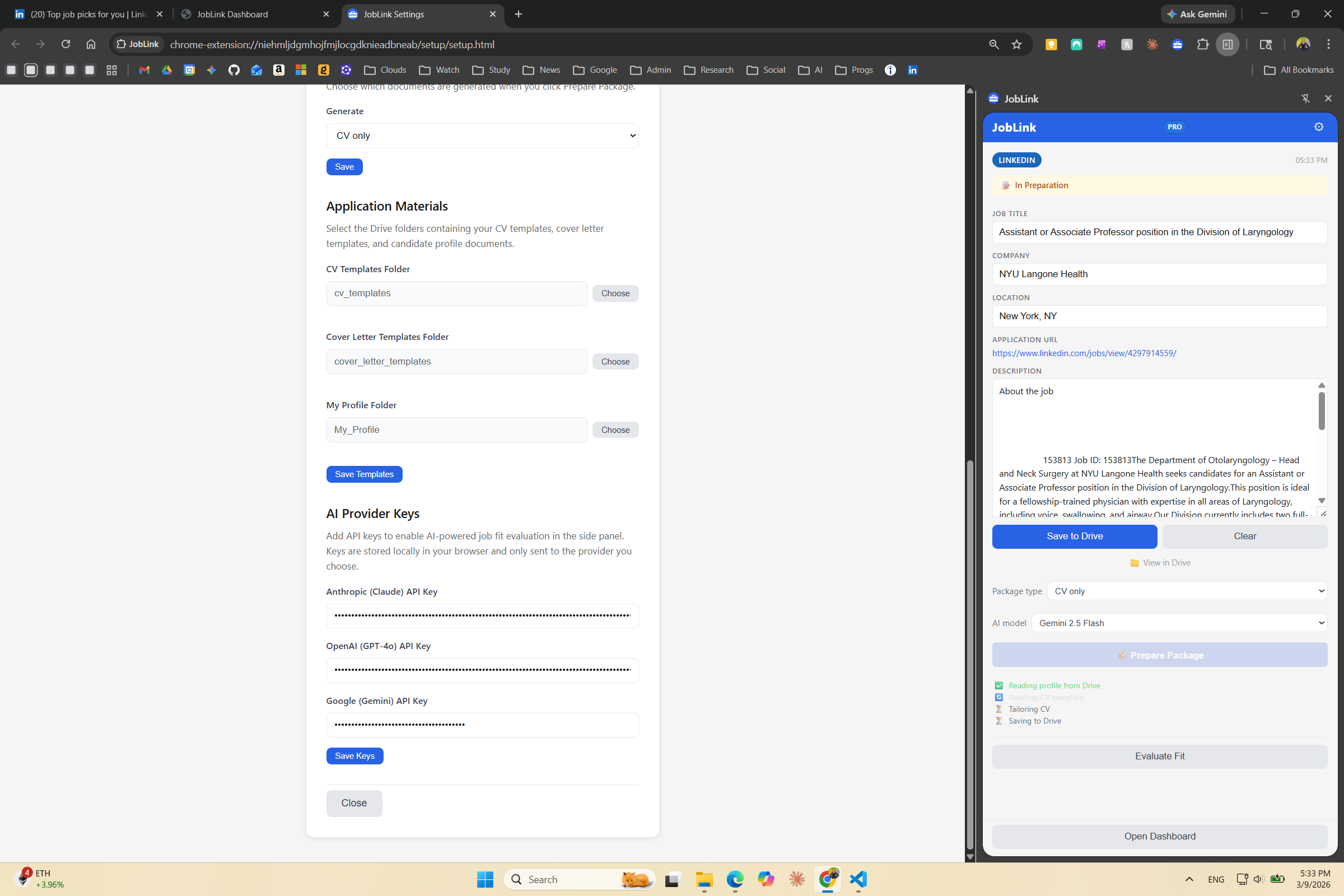Viewport: 1344px width, 896px height.
Task: Open the Claude extension icon in toolbar
Action: 1152,45
